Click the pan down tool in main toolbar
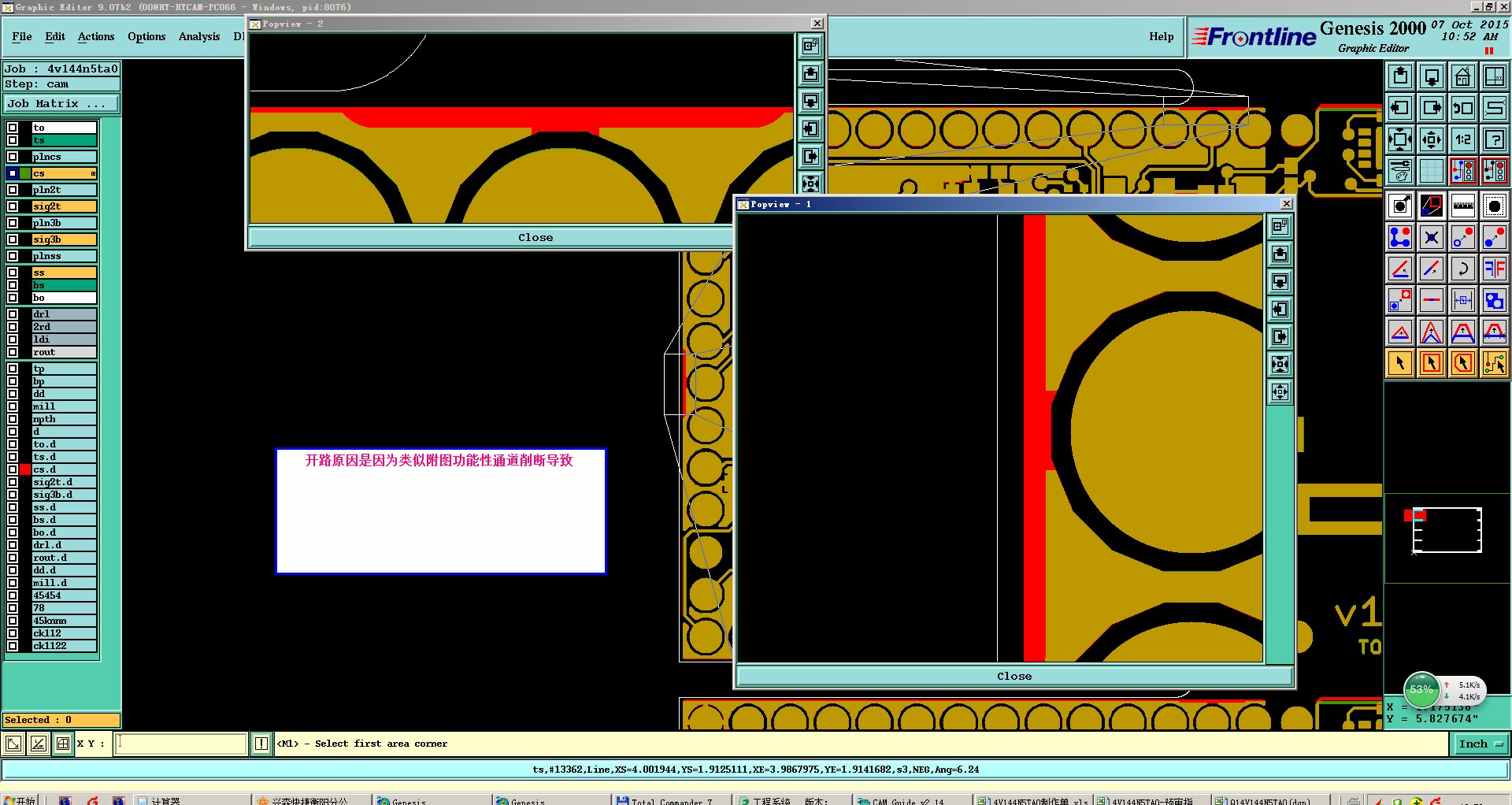This screenshot has width=1512, height=805. (x=1432, y=76)
